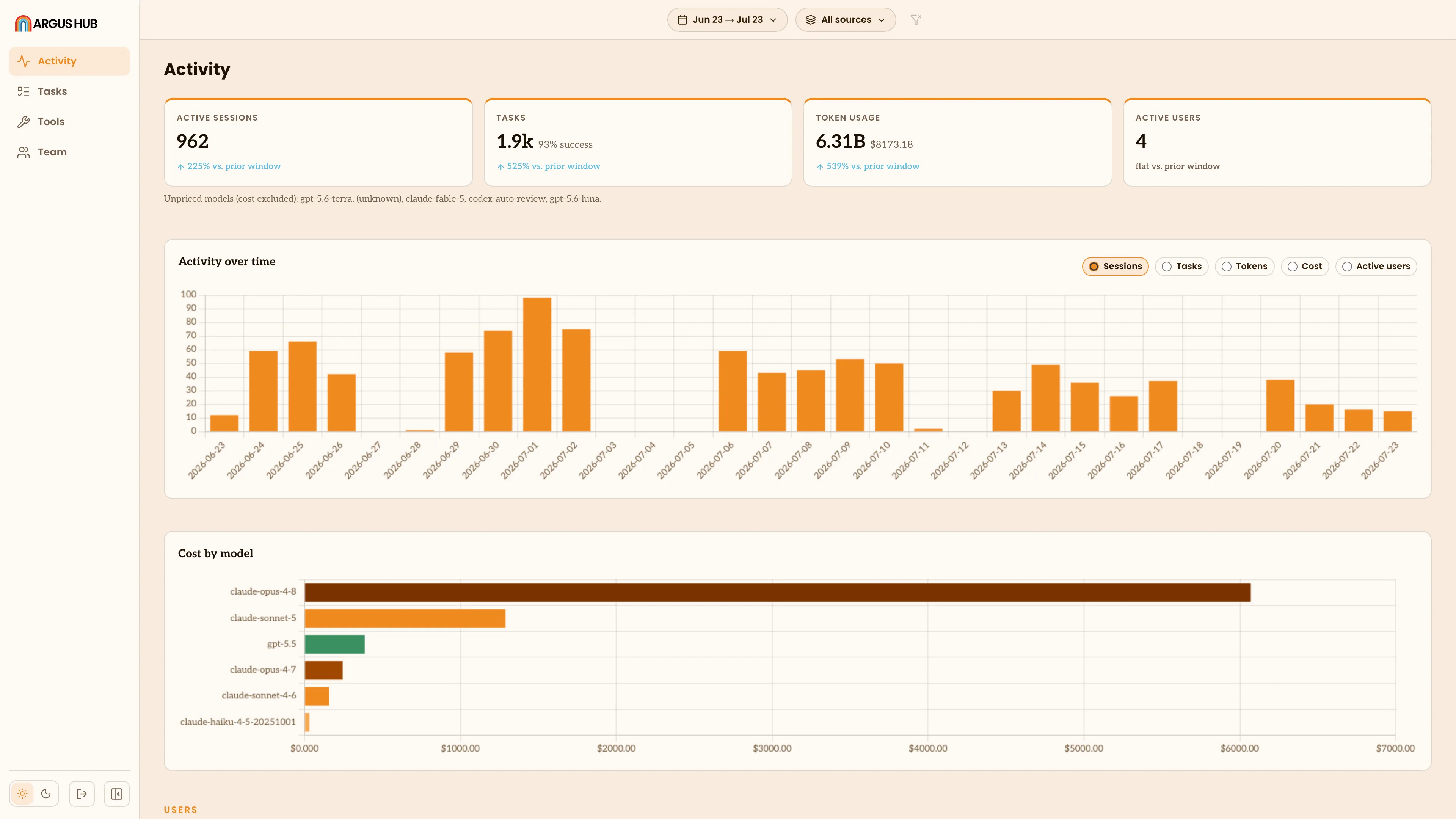Click '225% vs. prior window' text

pyautogui.click(x=234, y=166)
